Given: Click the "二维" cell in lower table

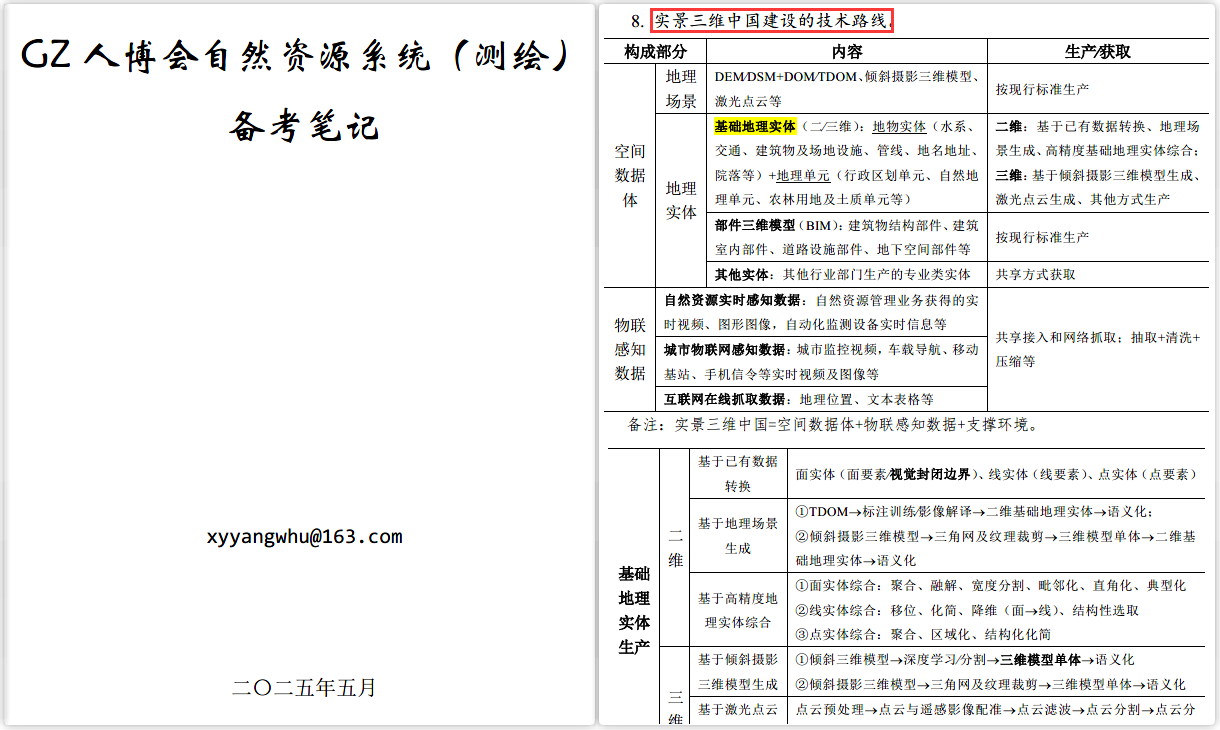Looking at the screenshot, I should [676, 549].
